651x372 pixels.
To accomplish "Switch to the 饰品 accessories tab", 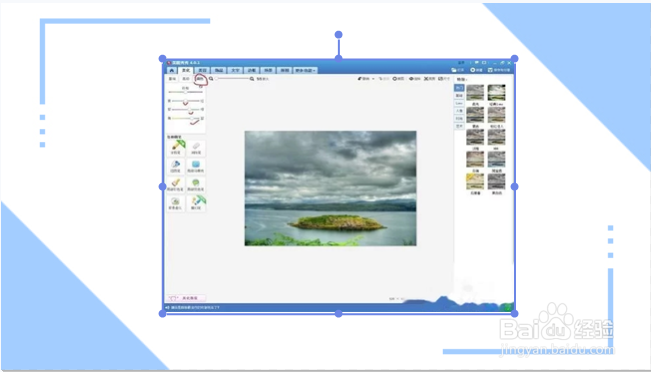I will (x=219, y=71).
